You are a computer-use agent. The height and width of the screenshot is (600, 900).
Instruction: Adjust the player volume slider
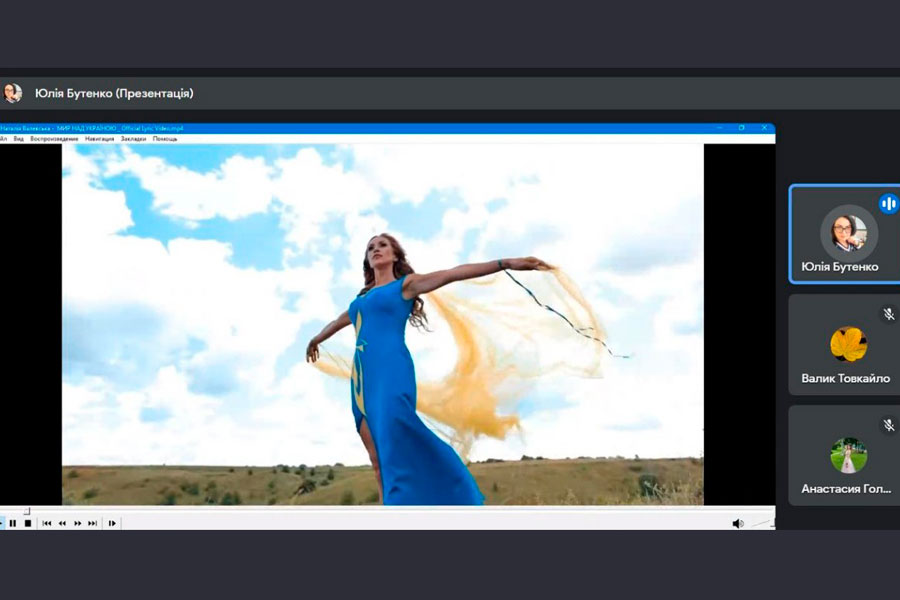(762, 523)
